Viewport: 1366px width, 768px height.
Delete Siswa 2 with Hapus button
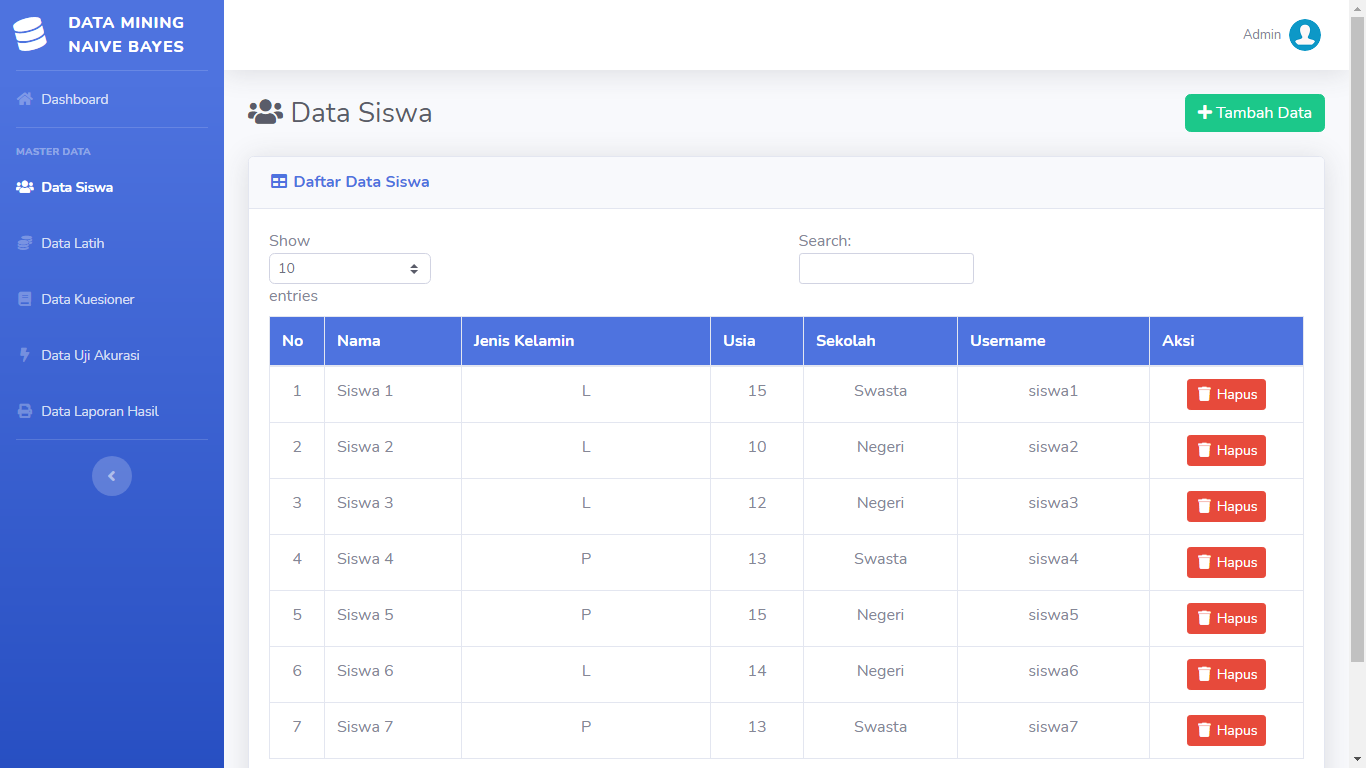[1226, 451]
